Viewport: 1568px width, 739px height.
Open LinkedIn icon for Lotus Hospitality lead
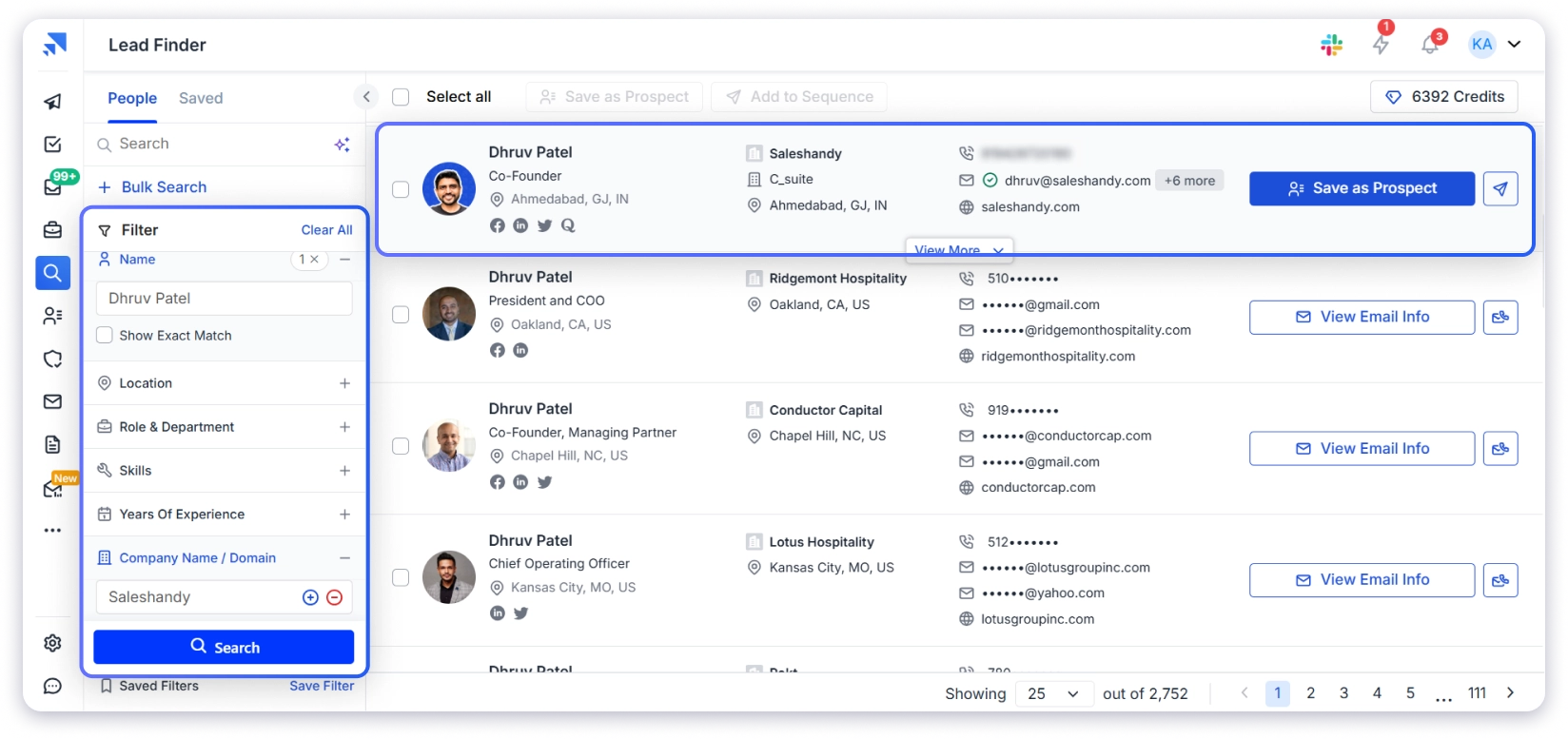pyautogui.click(x=497, y=613)
